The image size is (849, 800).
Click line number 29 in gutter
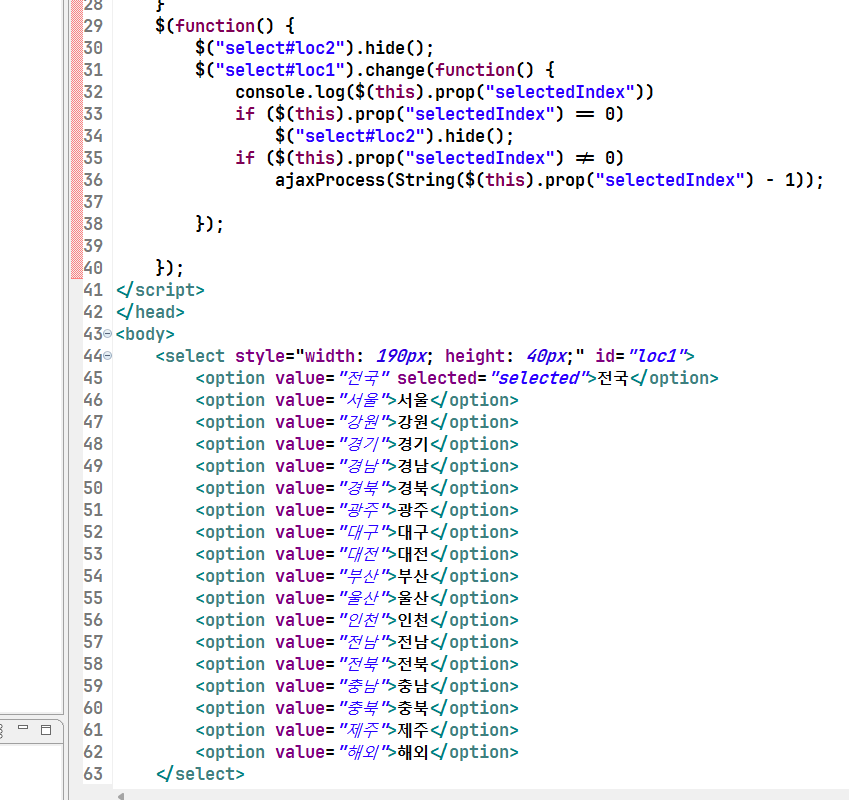pos(93,26)
